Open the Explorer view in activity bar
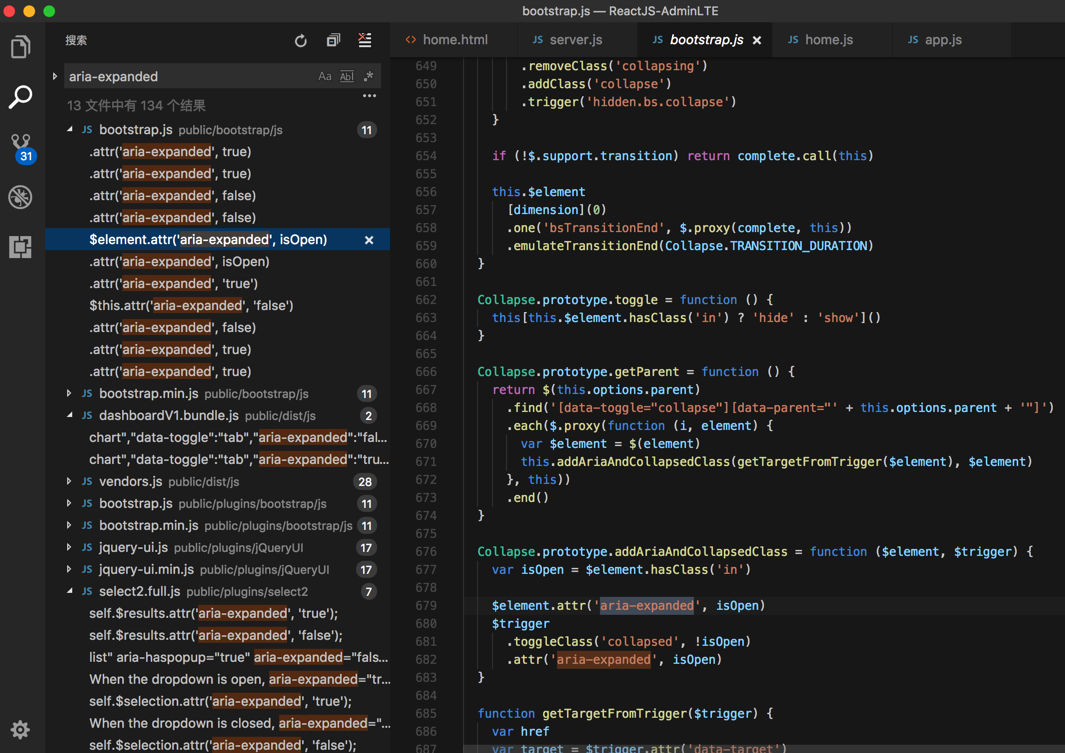Viewport: 1065px width, 753px height. [20, 47]
